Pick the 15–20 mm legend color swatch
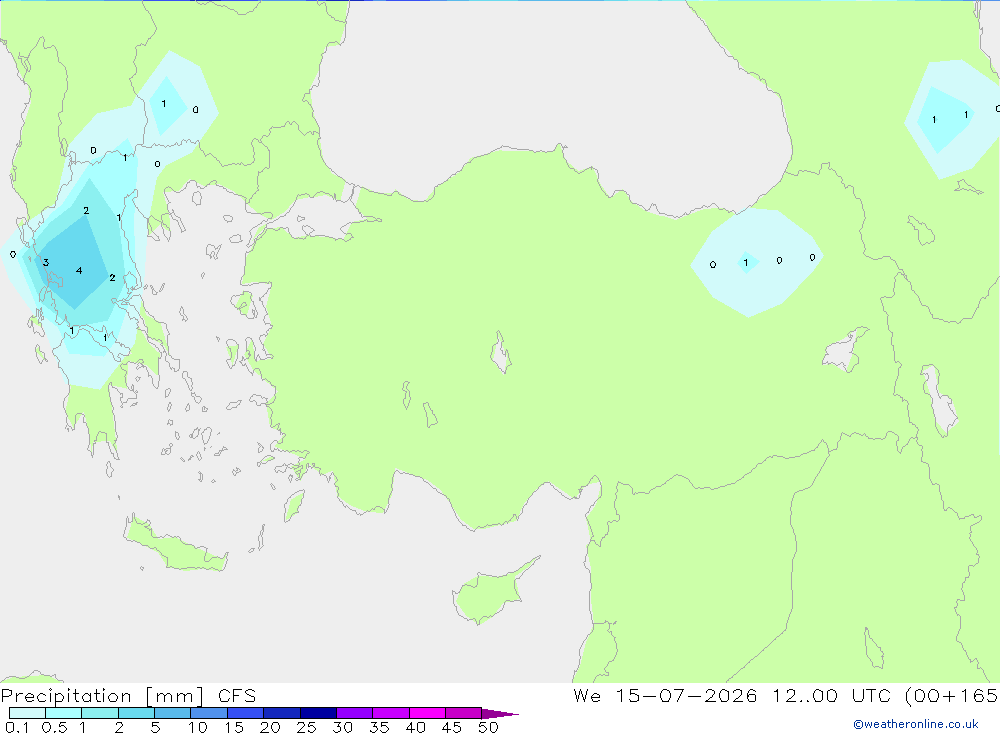 245,713
